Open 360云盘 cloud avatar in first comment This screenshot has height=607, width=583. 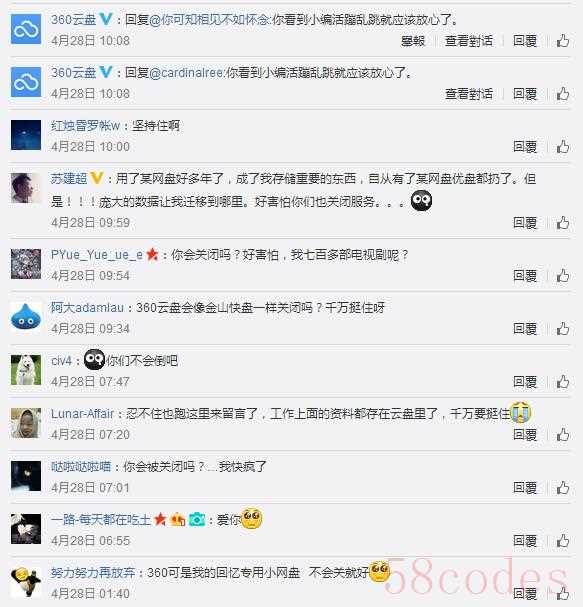26,29
